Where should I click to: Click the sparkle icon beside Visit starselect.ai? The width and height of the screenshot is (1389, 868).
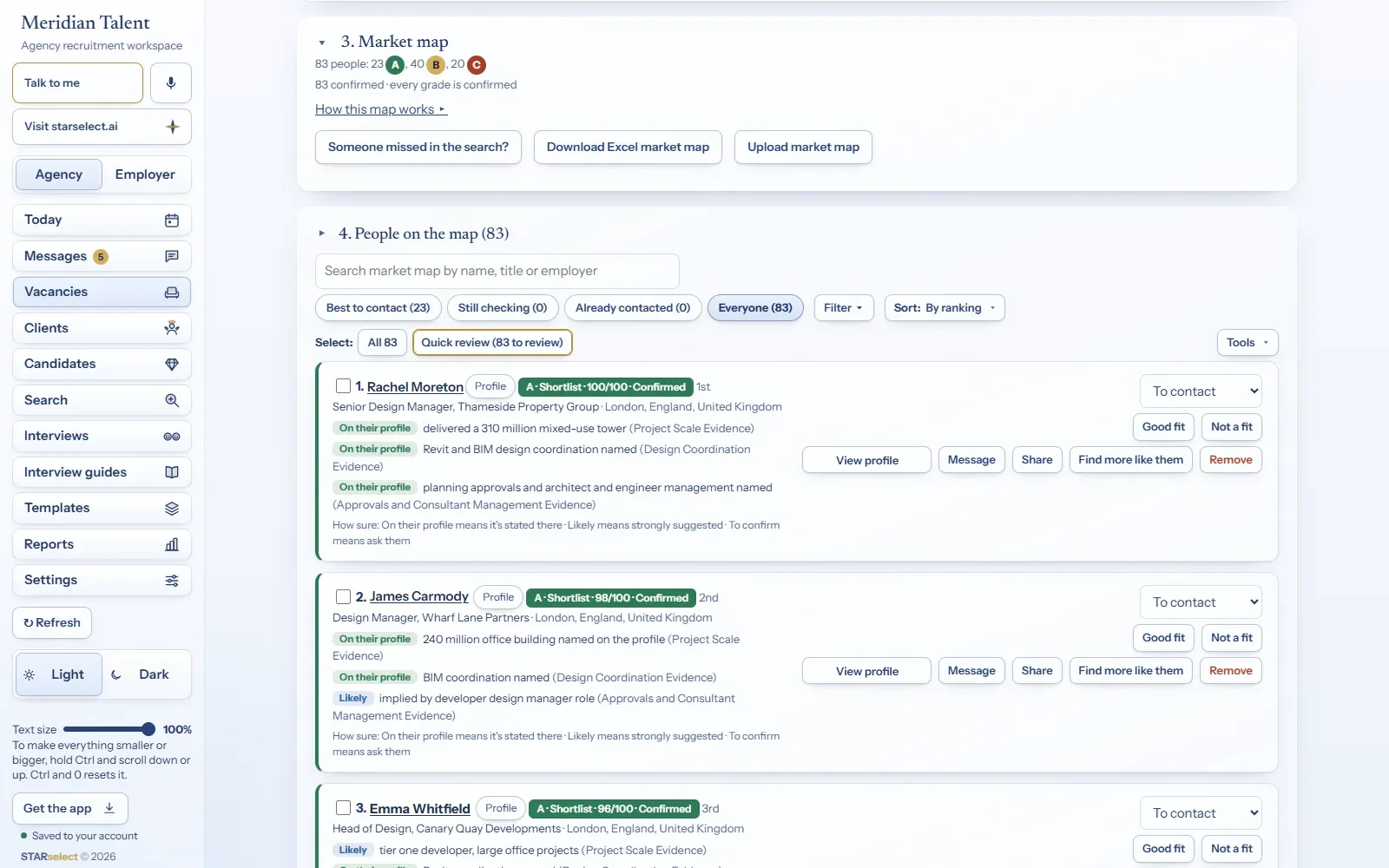coord(173,127)
